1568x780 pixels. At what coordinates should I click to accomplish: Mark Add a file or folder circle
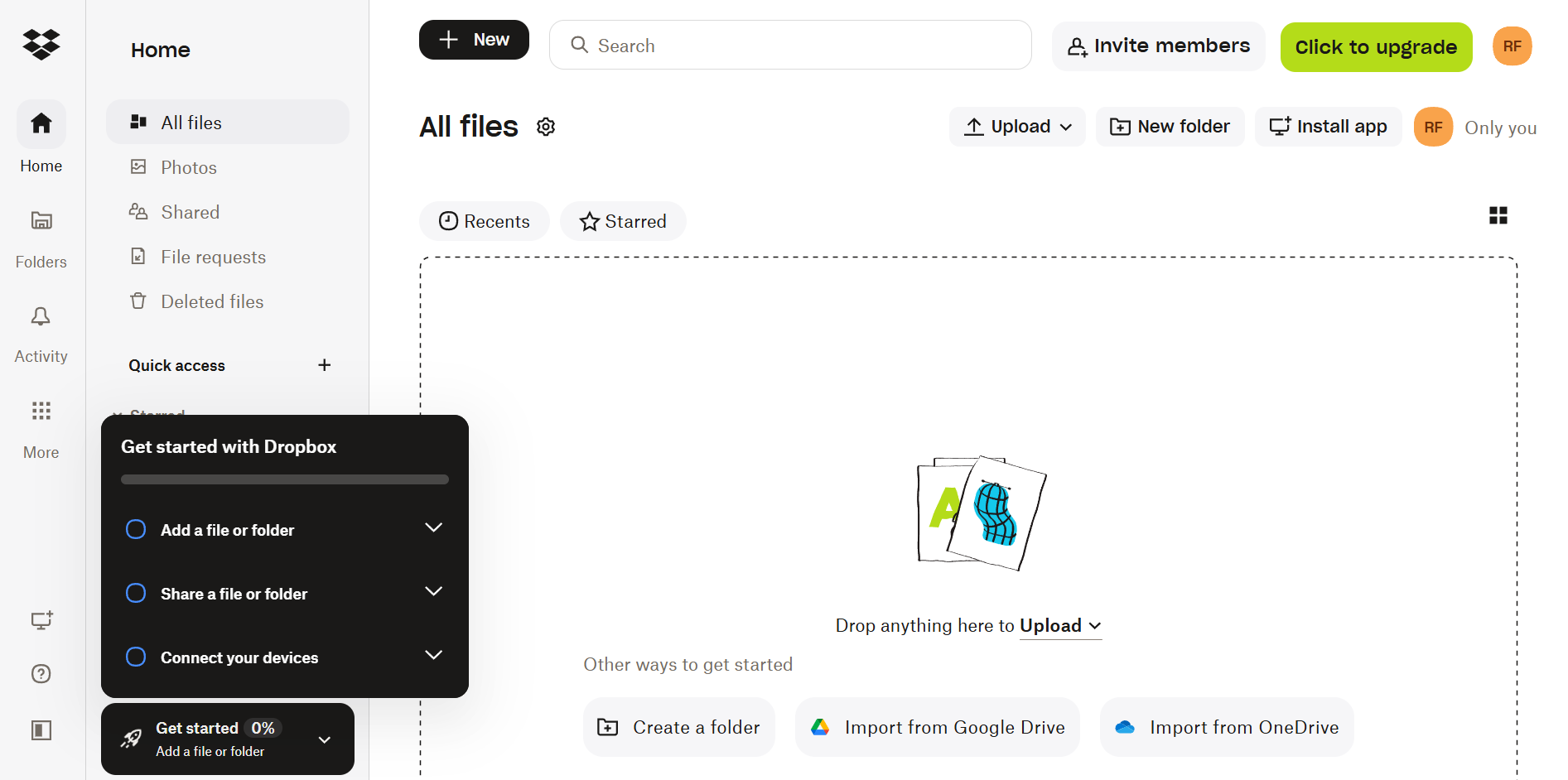coord(136,529)
